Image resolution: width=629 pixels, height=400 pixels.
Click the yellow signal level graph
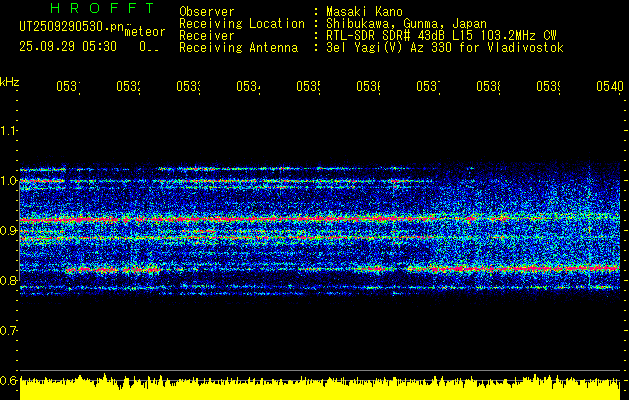(x=320, y=387)
